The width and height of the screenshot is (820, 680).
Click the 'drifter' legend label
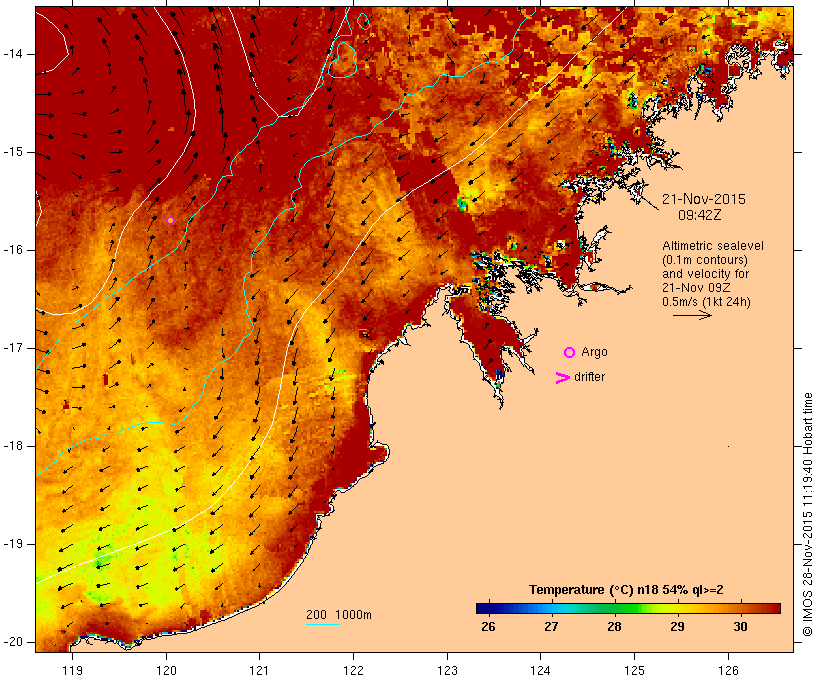589,377
